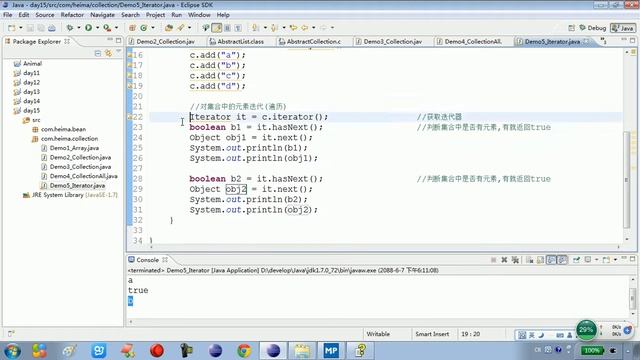Open Demo1_Array.java in Package Explorer
Image resolution: width=640 pixels, height=360 pixels.
click(x=74, y=148)
